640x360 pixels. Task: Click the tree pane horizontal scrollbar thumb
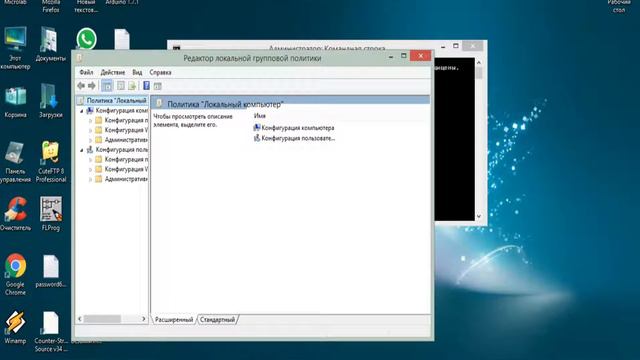pyautogui.click(x=102, y=319)
